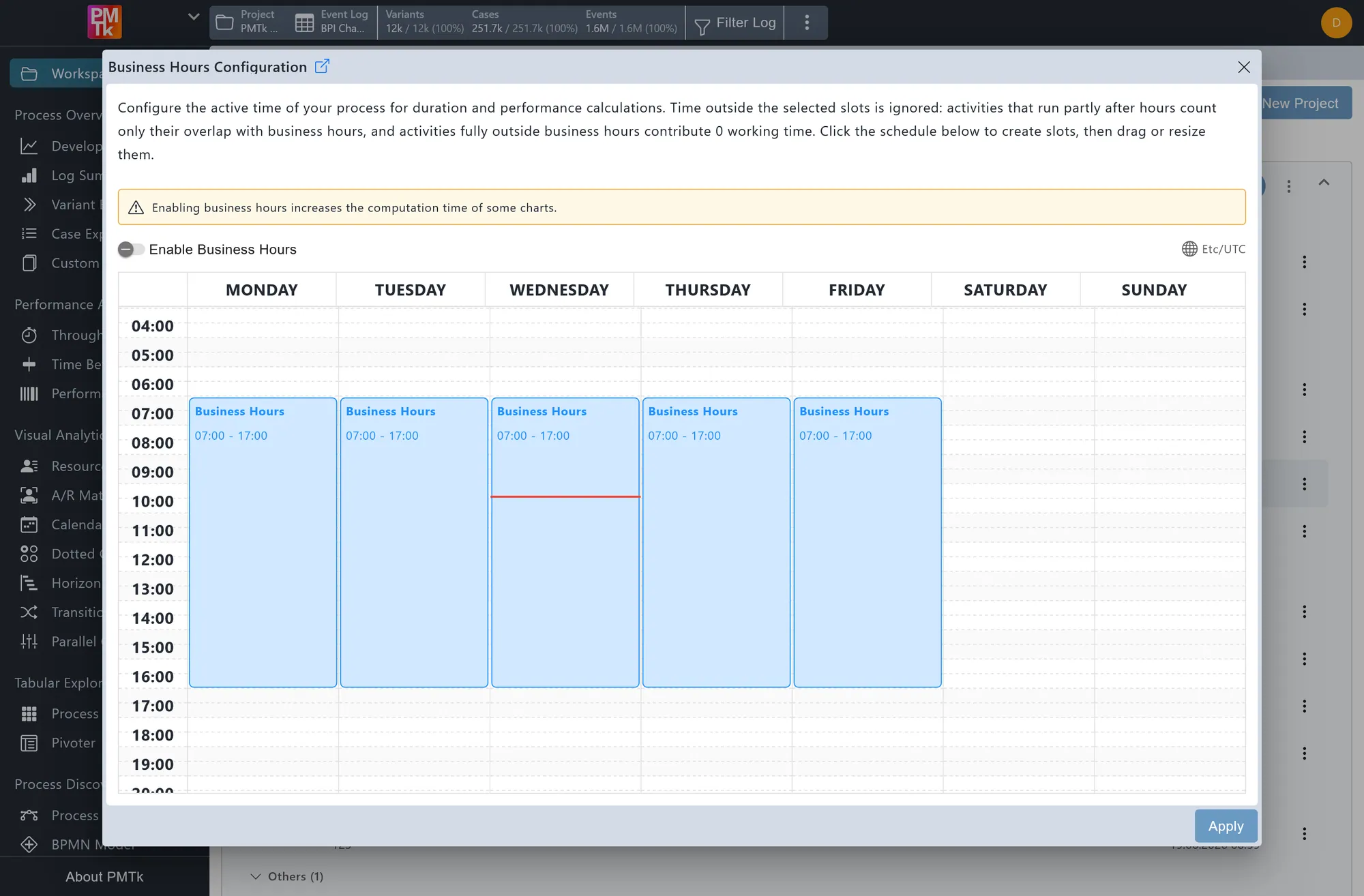
Task: Click the Dotted Chart icon in sidebar
Action: [x=29, y=554]
